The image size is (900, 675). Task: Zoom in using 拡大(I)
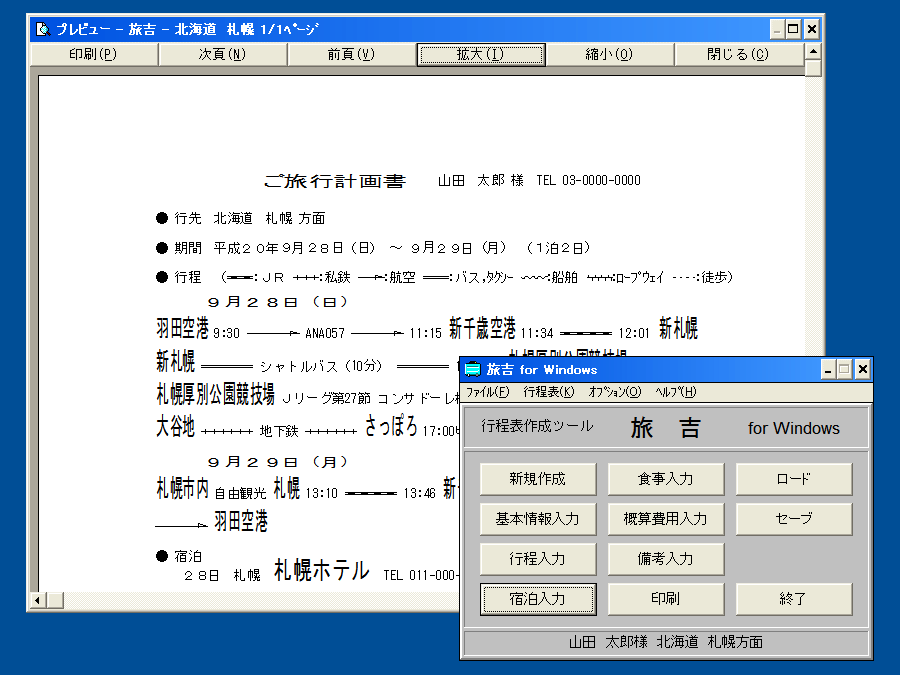pyautogui.click(x=481, y=55)
